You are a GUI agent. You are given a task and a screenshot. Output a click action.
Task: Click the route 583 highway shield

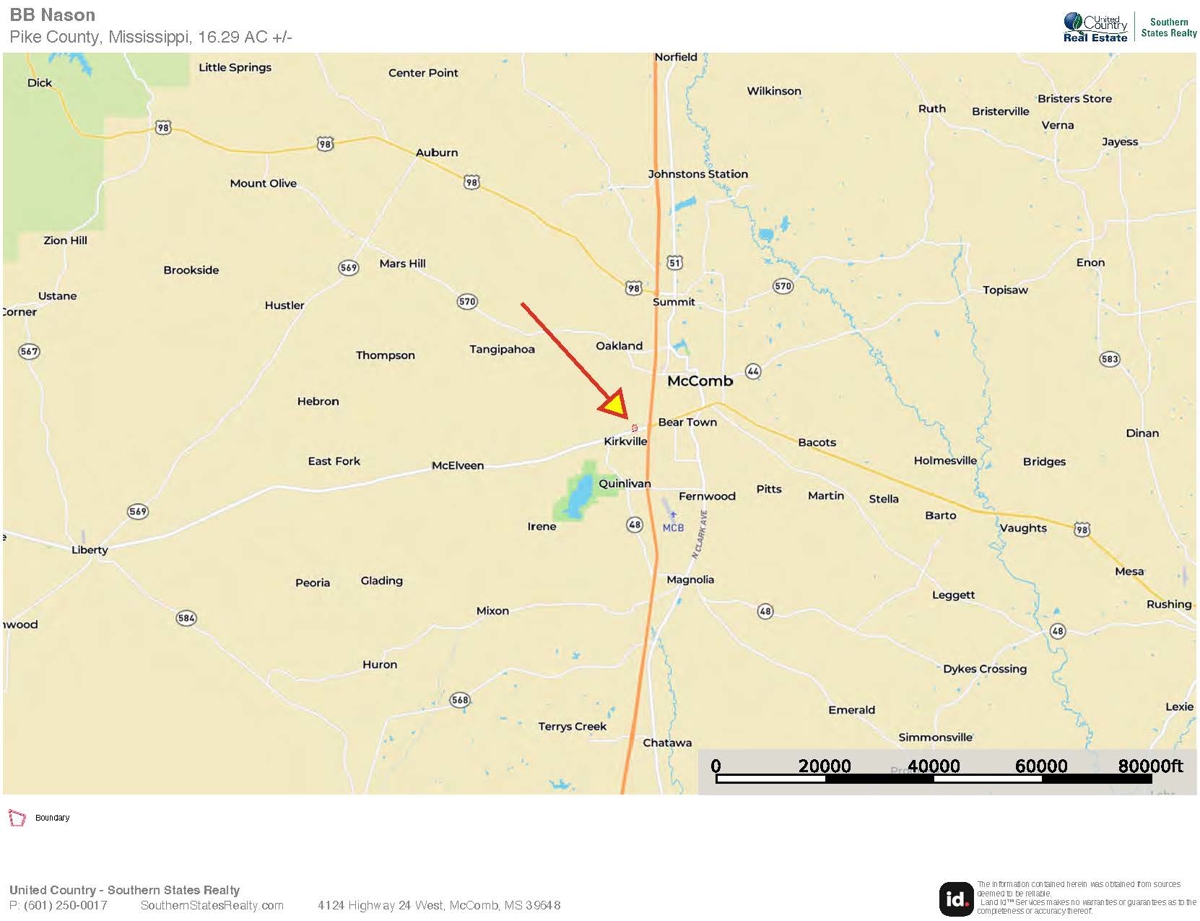1108,358
